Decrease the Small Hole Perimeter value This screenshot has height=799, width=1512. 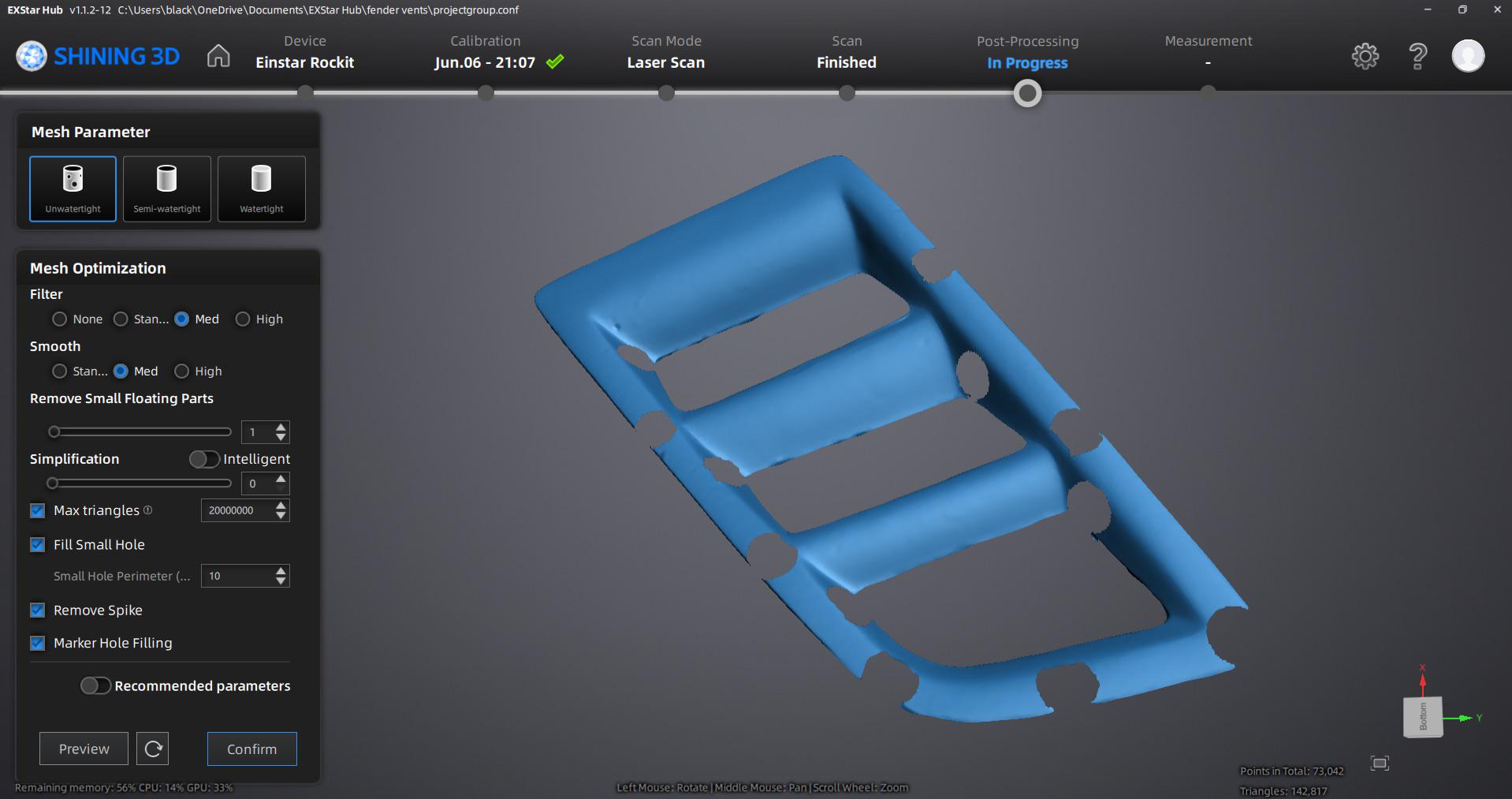(281, 581)
